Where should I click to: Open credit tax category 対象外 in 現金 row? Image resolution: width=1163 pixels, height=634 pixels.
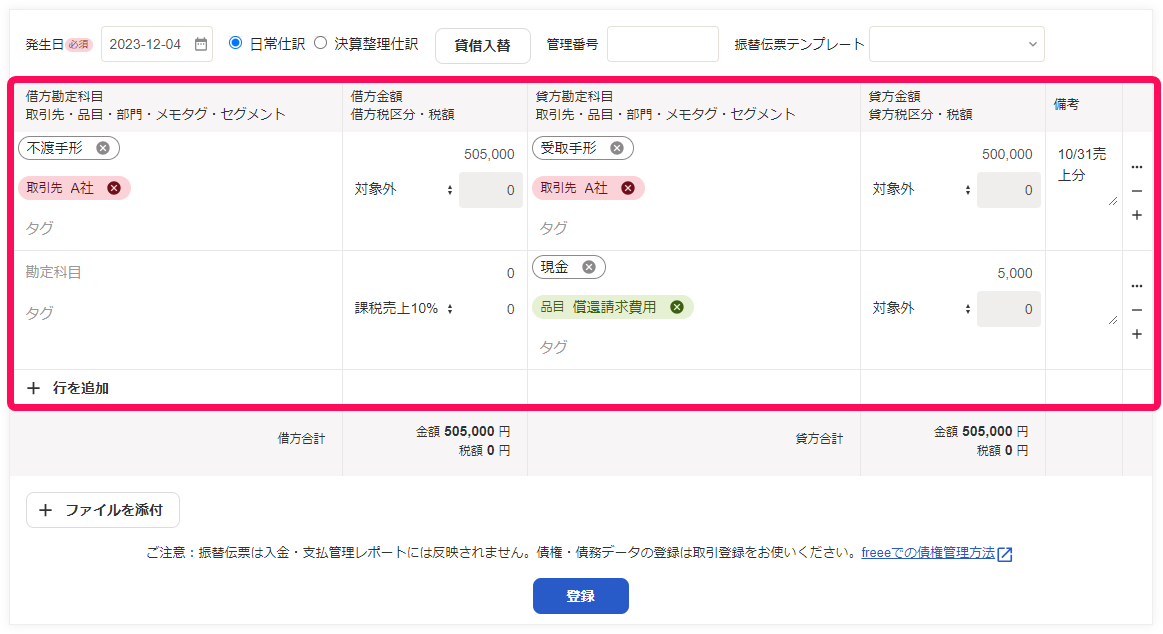pos(921,308)
